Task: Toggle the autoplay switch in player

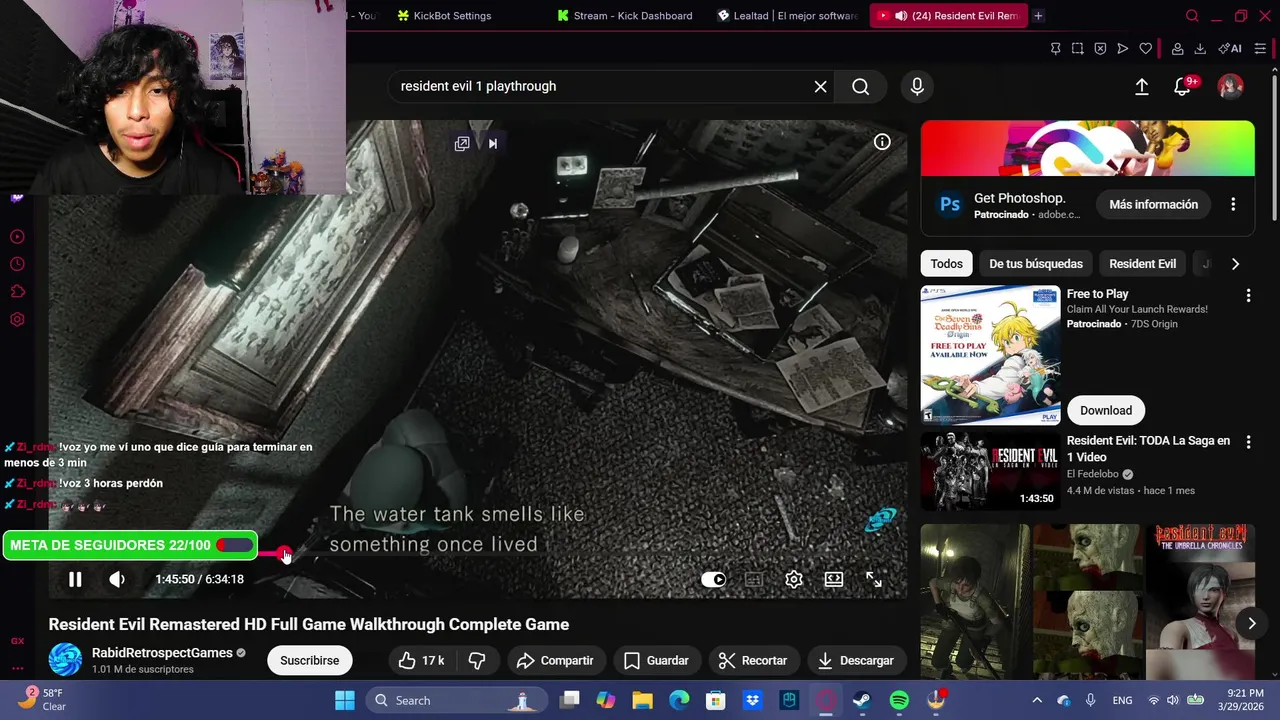Action: point(713,579)
